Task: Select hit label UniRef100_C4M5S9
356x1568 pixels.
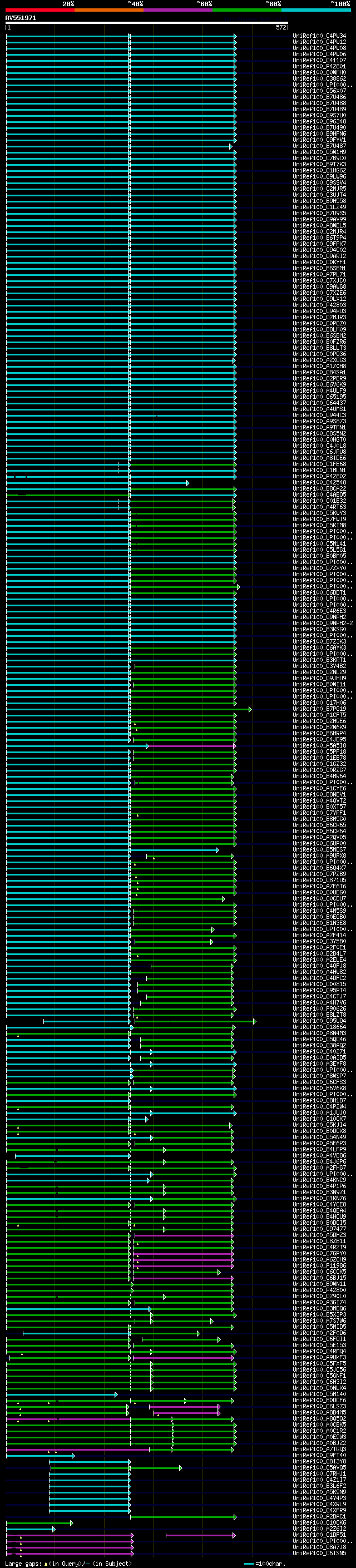Action: [x=319, y=911]
